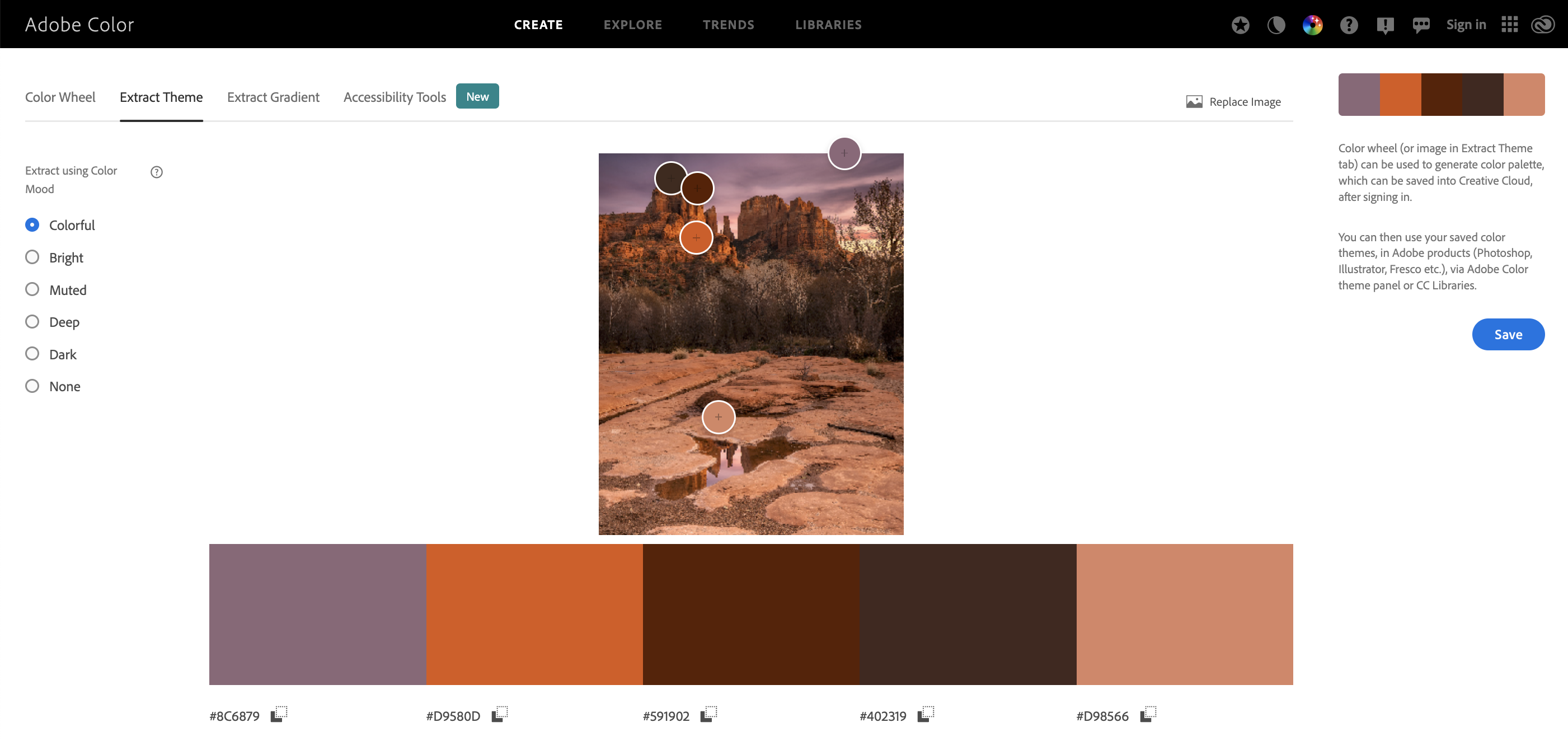Copy hex code #D9580D
The height and width of the screenshot is (741, 1568).
(500, 714)
